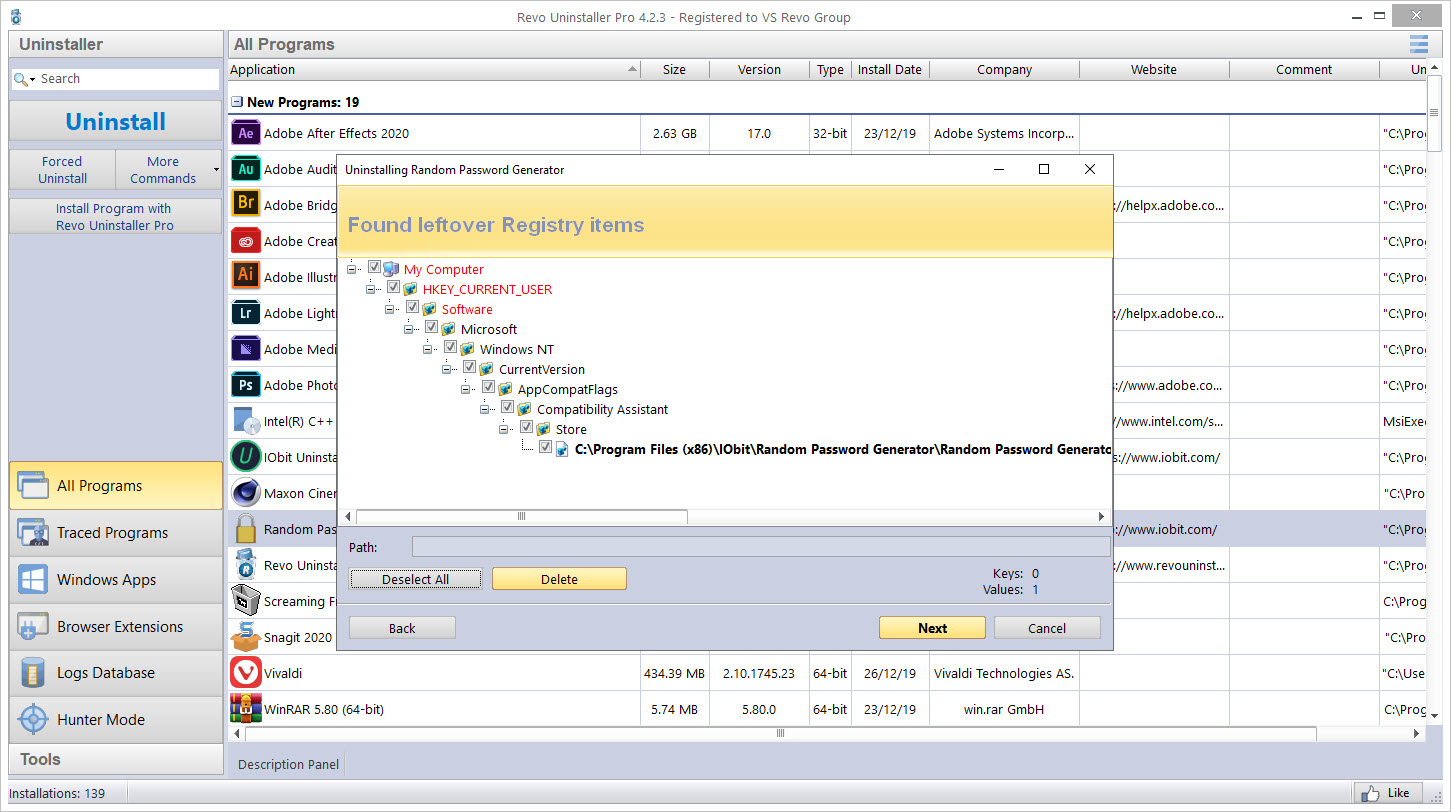This screenshot has height=812, width=1451.
Task: Click the Deselect All button
Action: click(x=415, y=579)
